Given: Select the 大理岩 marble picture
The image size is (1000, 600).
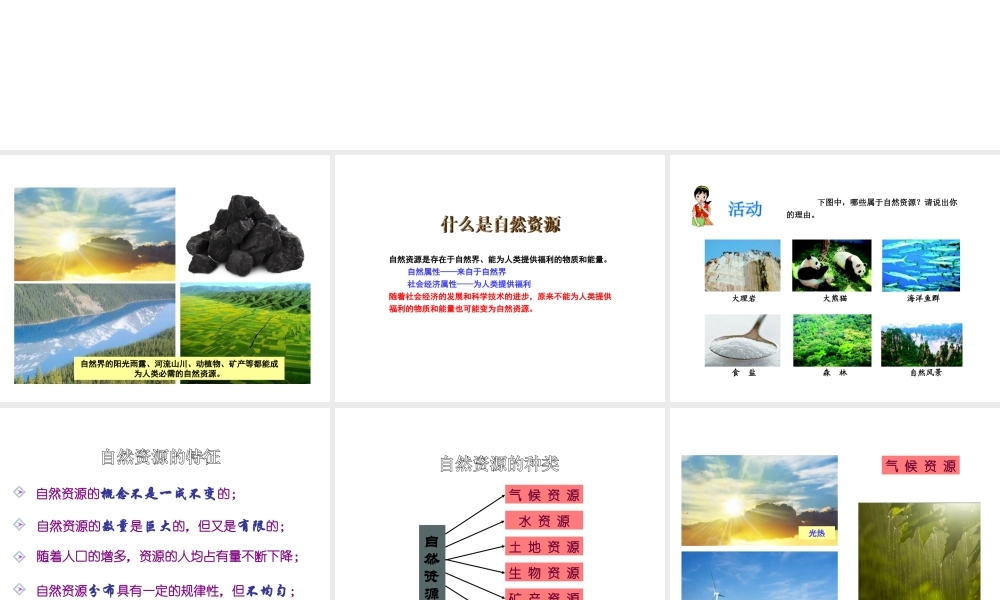Looking at the screenshot, I should (742, 265).
